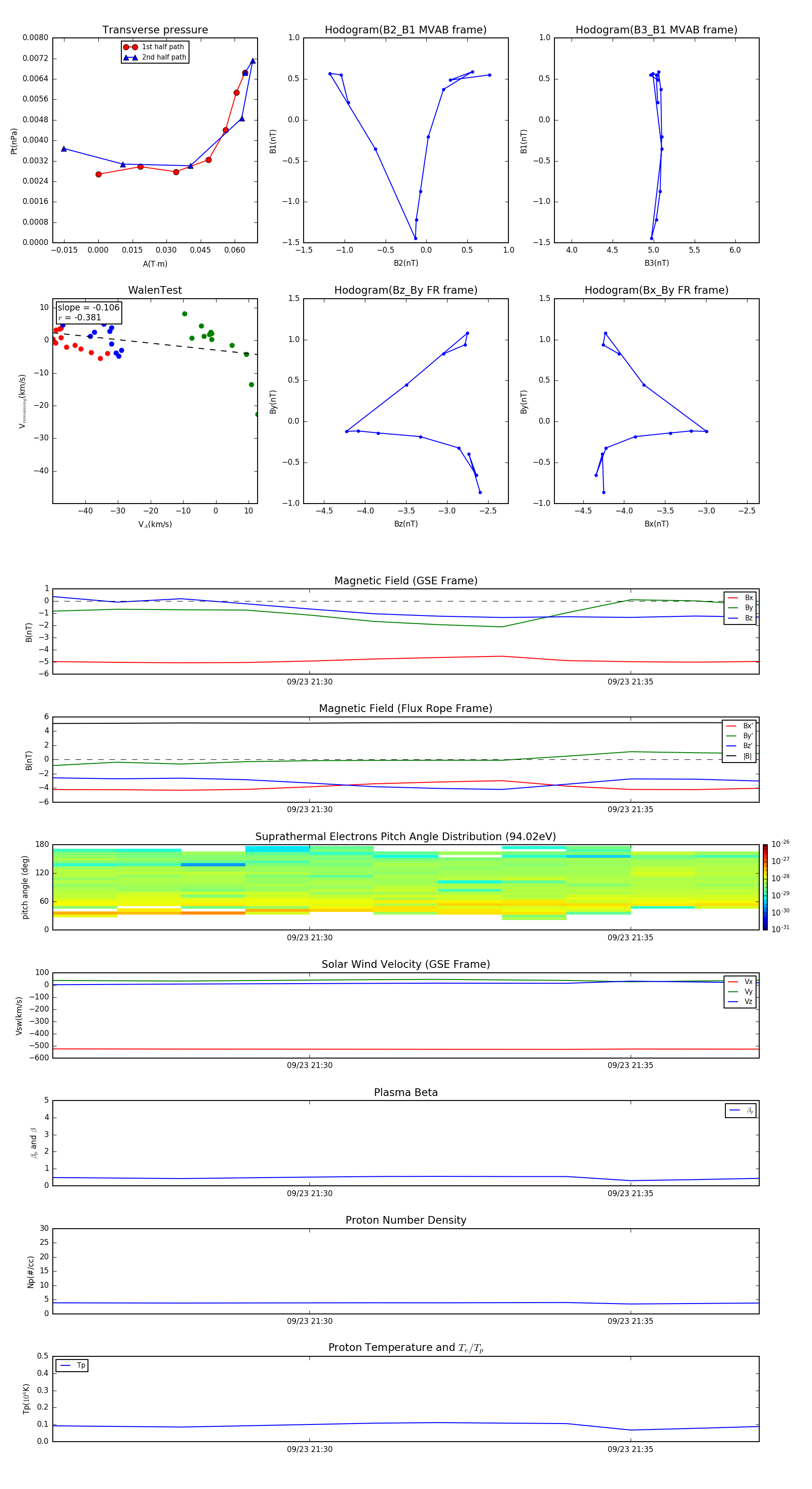The width and height of the screenshot is (812, 1489).
Task: Click the "Magnetic Field (Flux Rope Frame)" title
Action: pyautogui.click(x=406, y=709)
